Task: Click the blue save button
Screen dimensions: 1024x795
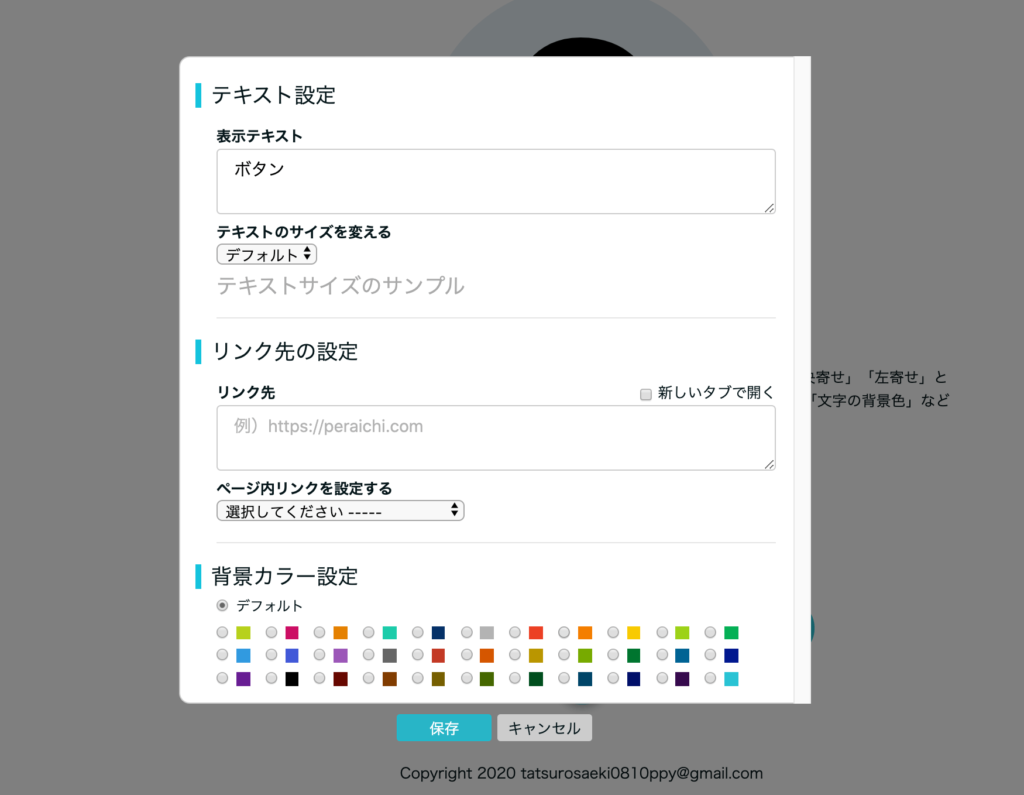Action: [x=444, y=728]
